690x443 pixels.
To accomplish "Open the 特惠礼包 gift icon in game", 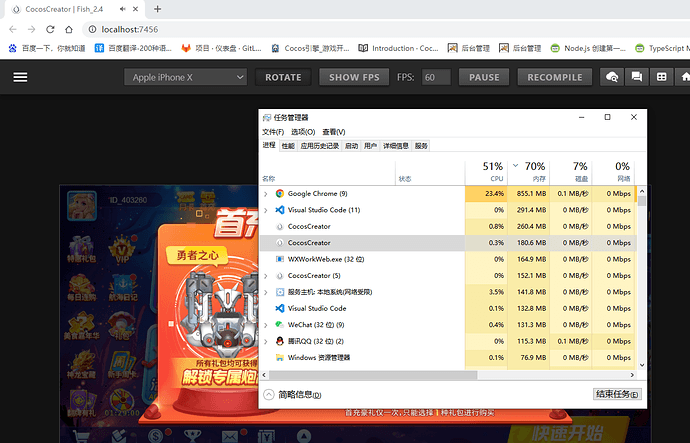I will 81,249.
